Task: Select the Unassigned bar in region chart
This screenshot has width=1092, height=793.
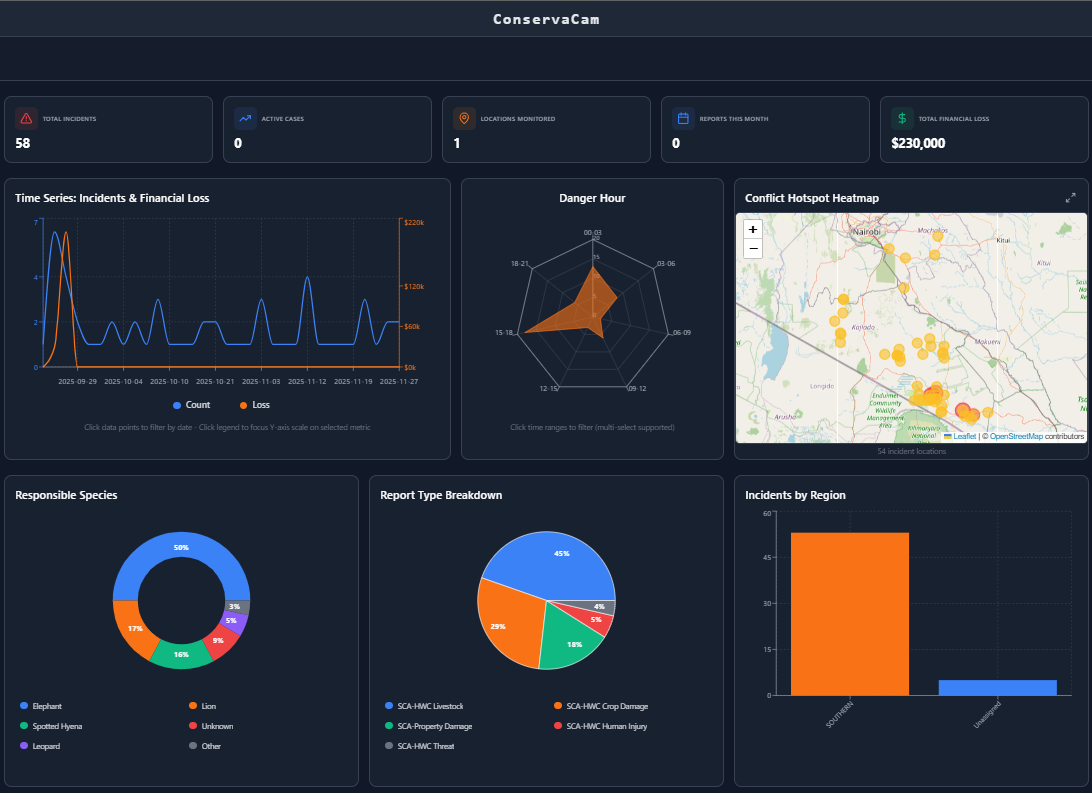Action: coord(997,687)
